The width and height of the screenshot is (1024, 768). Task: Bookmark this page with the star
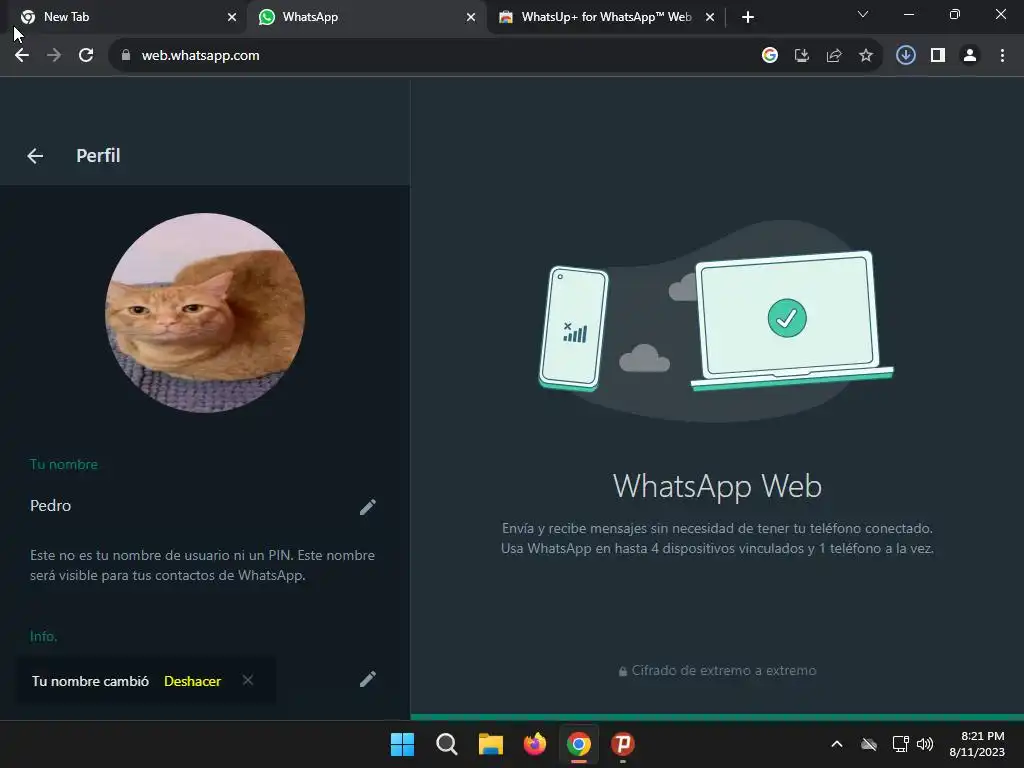(866, 56)
